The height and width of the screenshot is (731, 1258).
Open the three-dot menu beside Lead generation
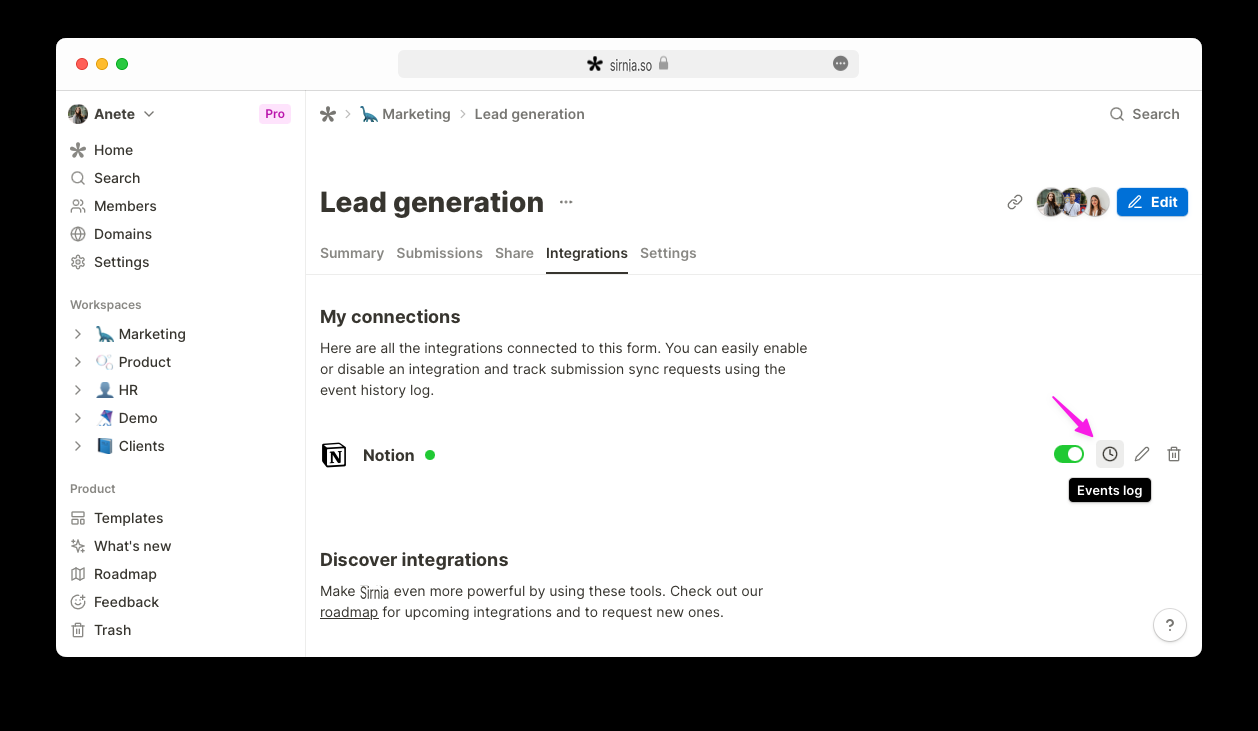coord(566,202)
